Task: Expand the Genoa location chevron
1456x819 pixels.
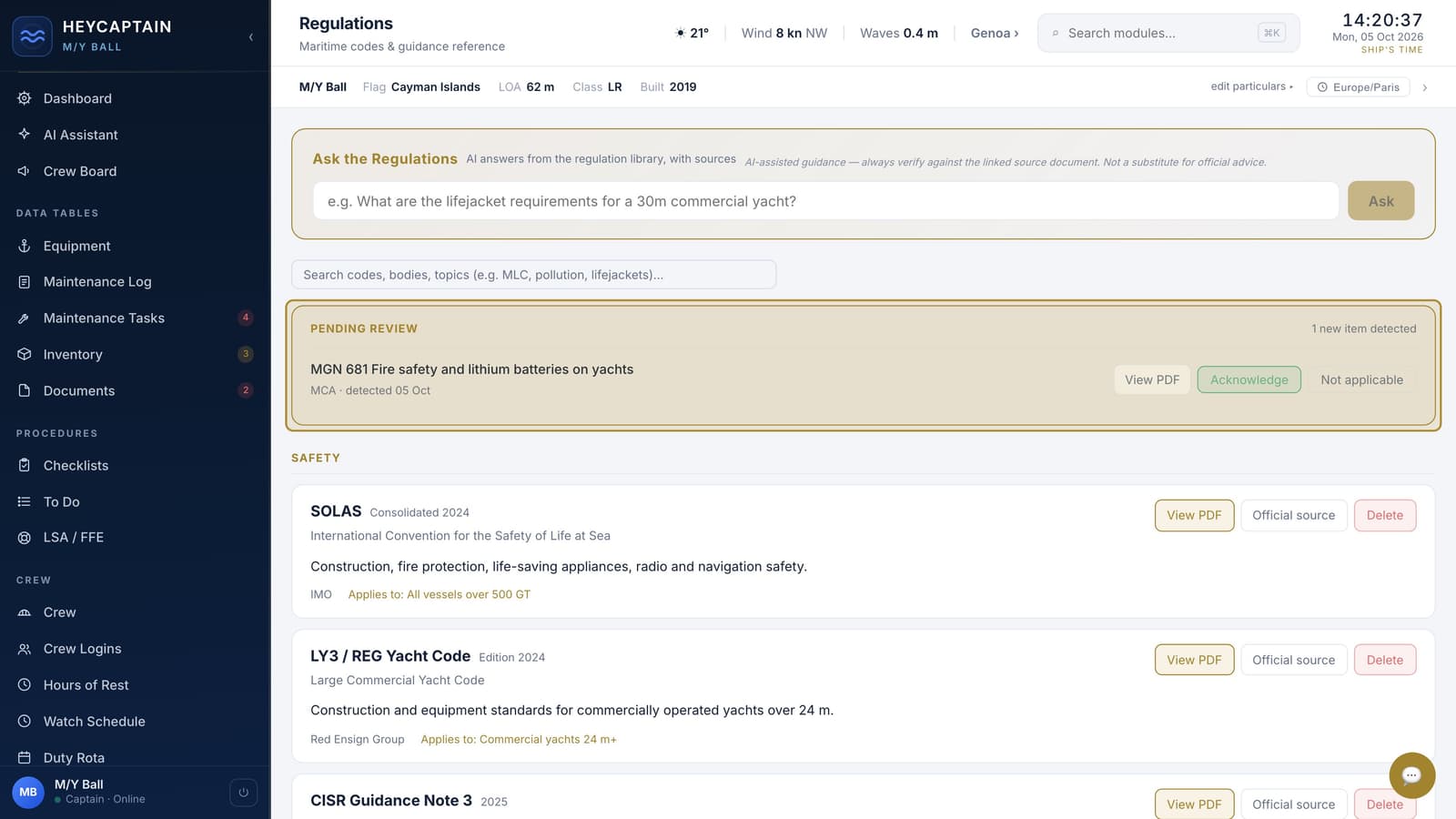Action: (x=1016, y=34)
